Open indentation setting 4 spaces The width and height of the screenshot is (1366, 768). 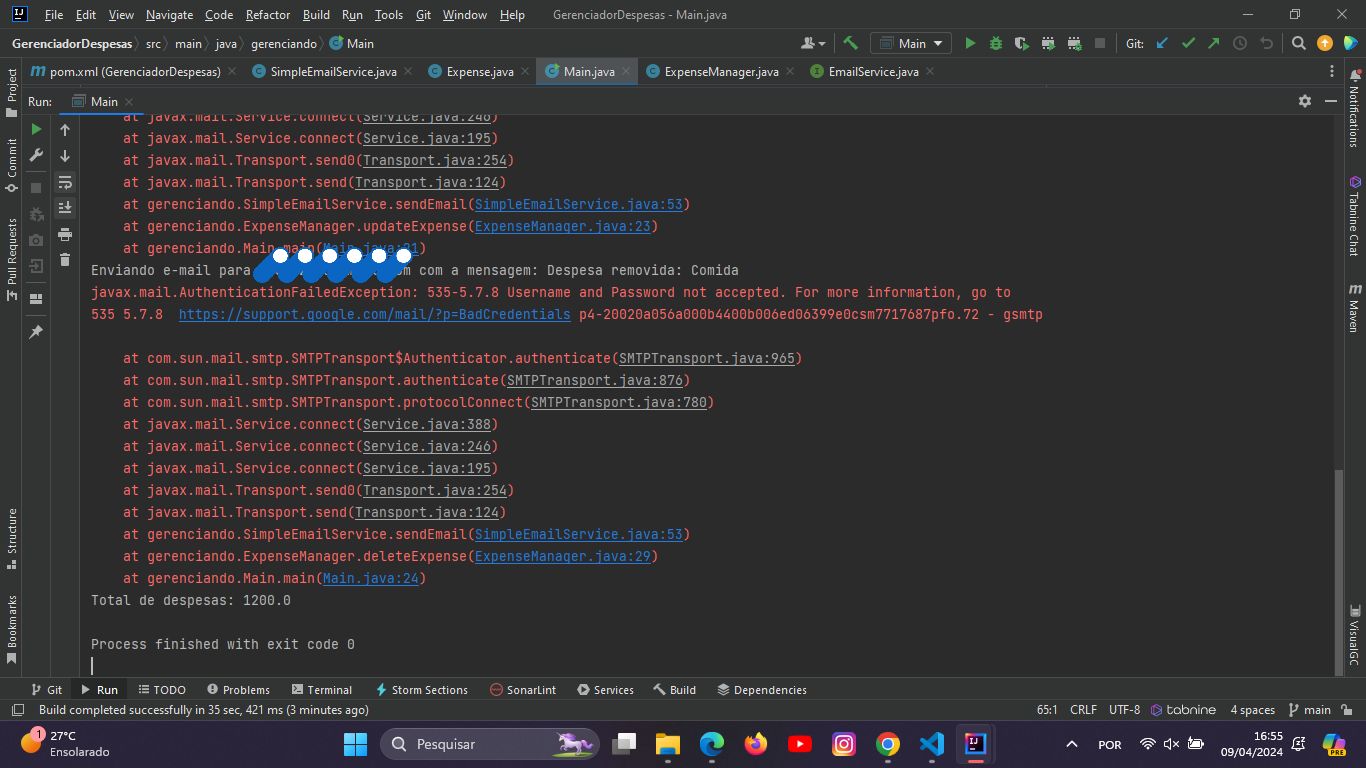point(1252,710)
